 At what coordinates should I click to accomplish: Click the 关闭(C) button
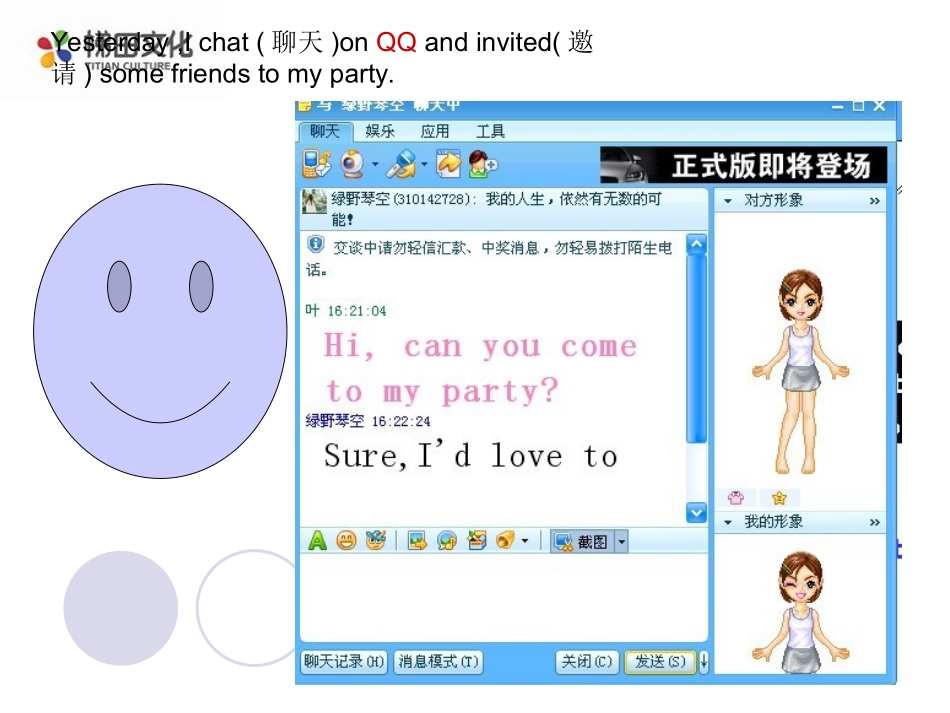[x=587, y=662]
